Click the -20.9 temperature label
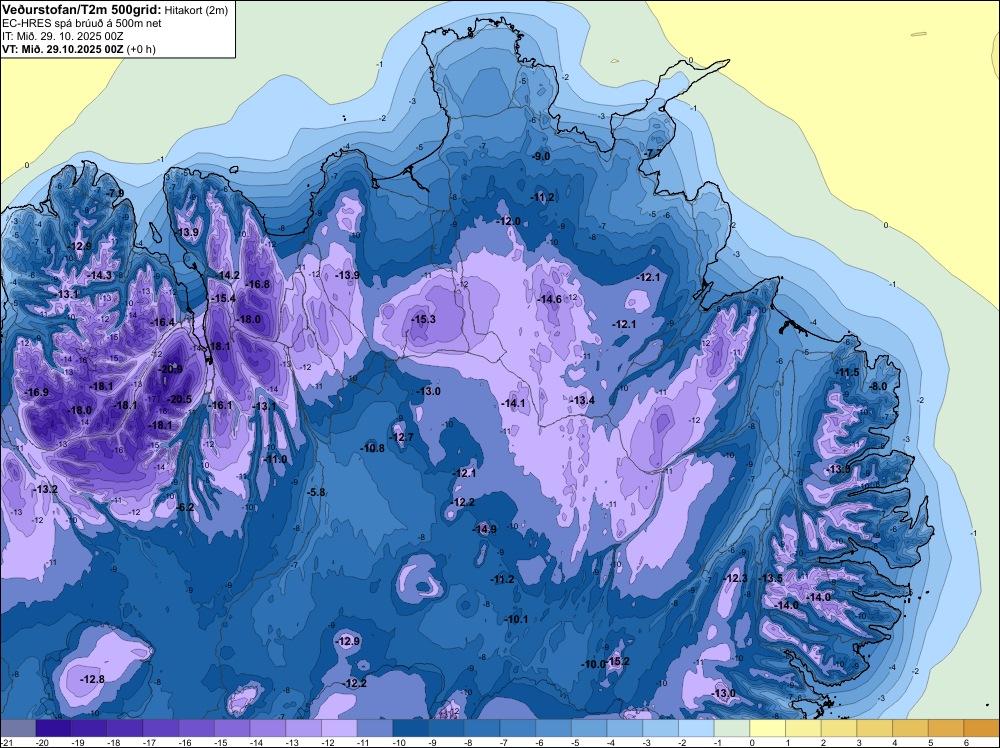Screen dimensions: 1000x748 [x=170, y=369]
